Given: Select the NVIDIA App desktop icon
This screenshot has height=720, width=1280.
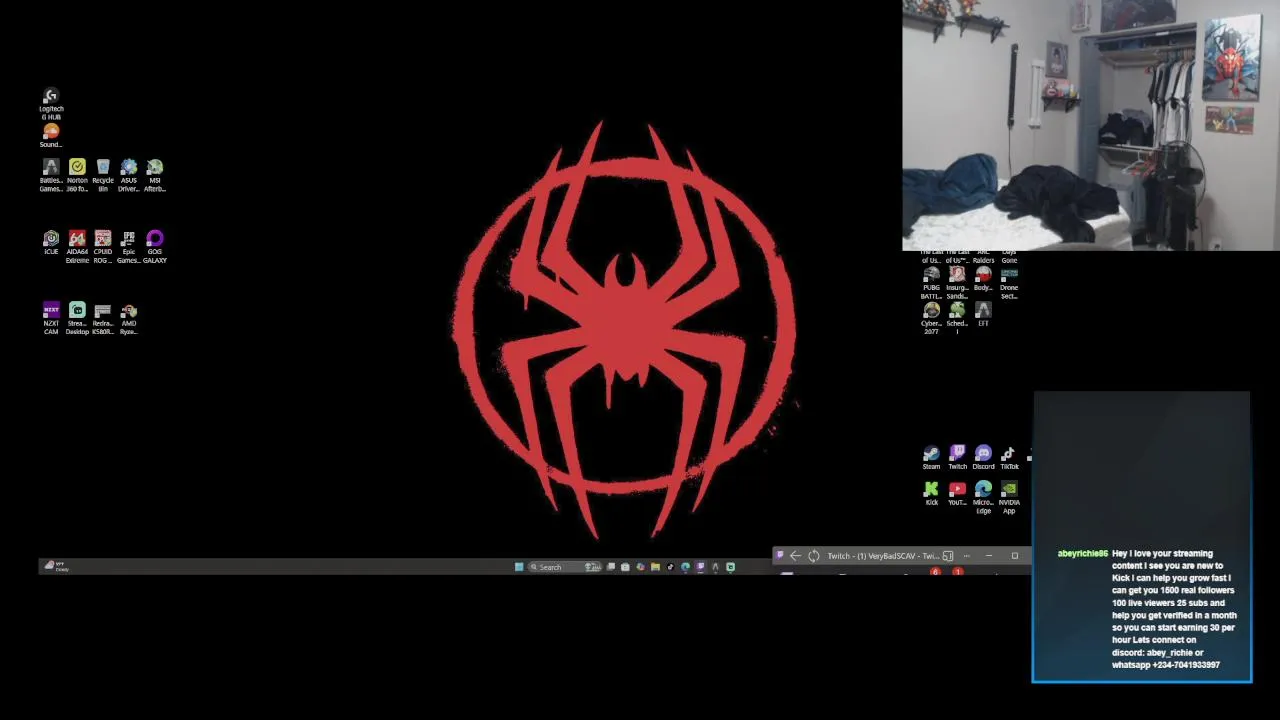Looking at the screenshot, I should (1009, 498).
